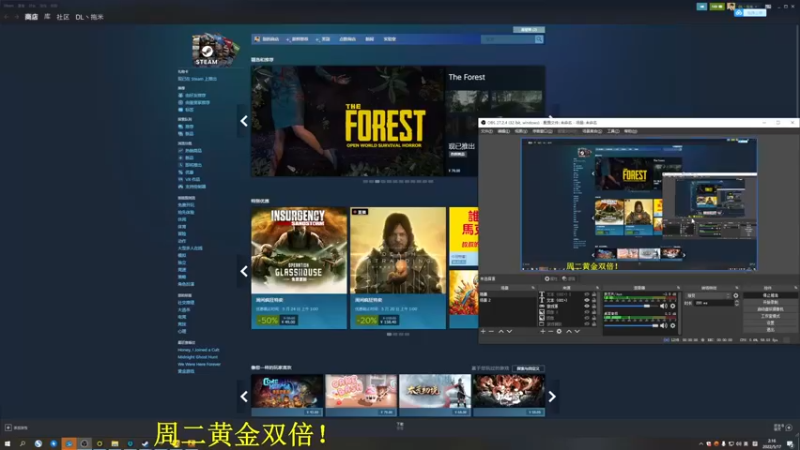Open settings gear of second mixer channel

point(673,326)
